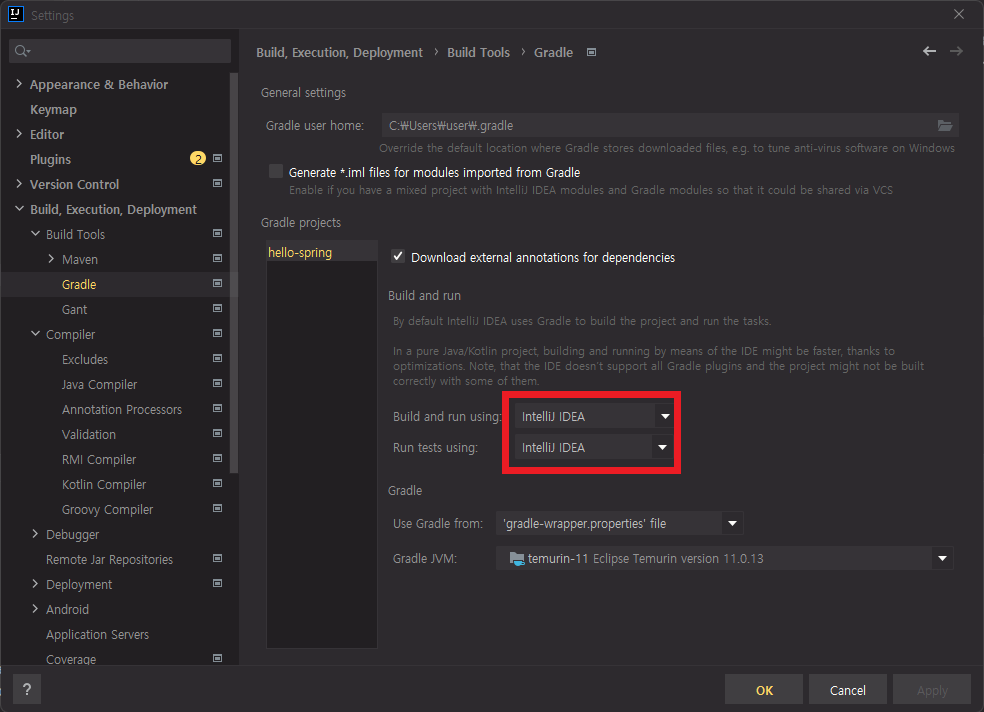This screenshot has width=984, height=712.
Task: Click the help question mark button
Action: (27, 689)
